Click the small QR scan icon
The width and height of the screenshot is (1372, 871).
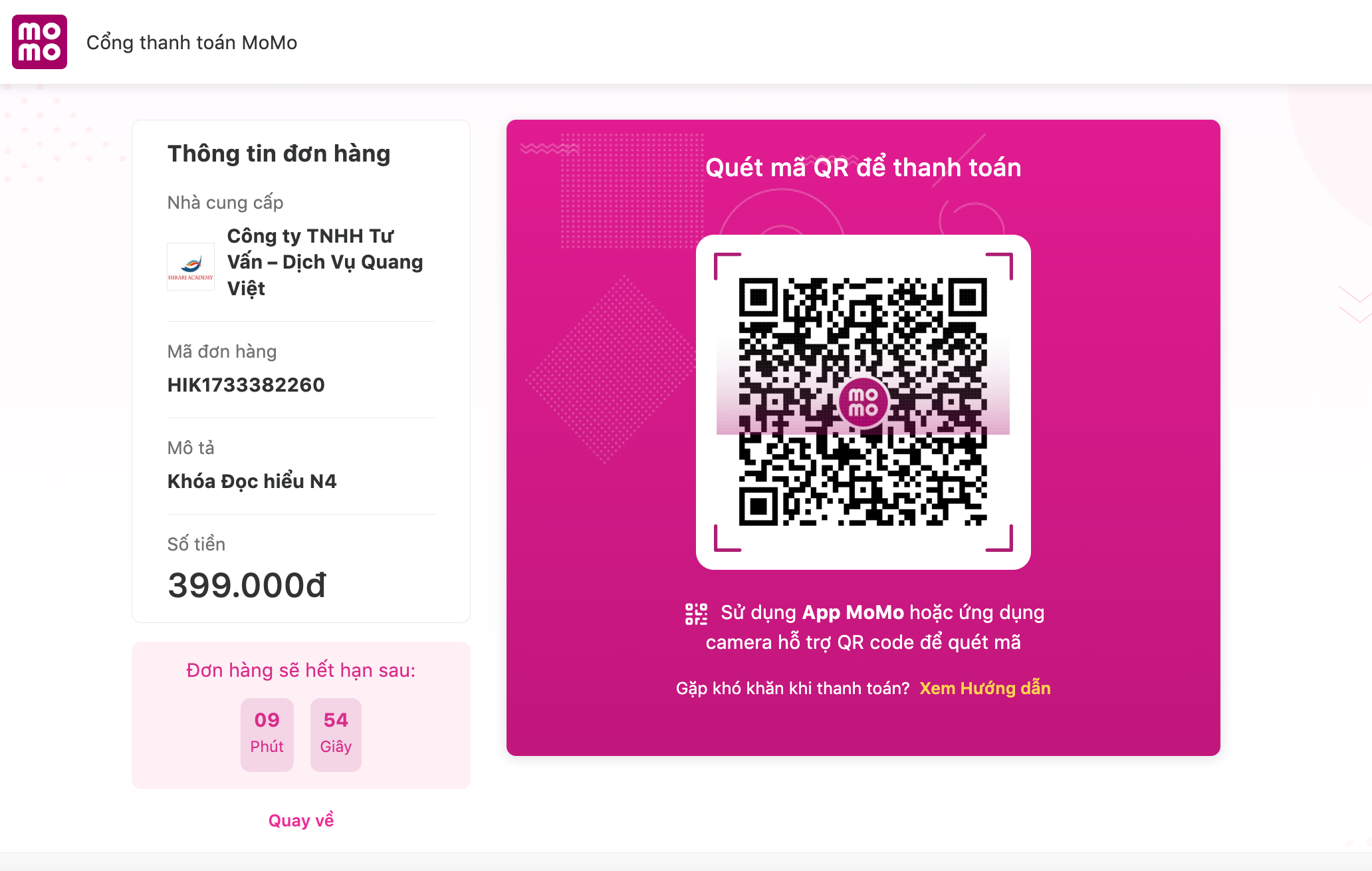click(x=696, y=614)
